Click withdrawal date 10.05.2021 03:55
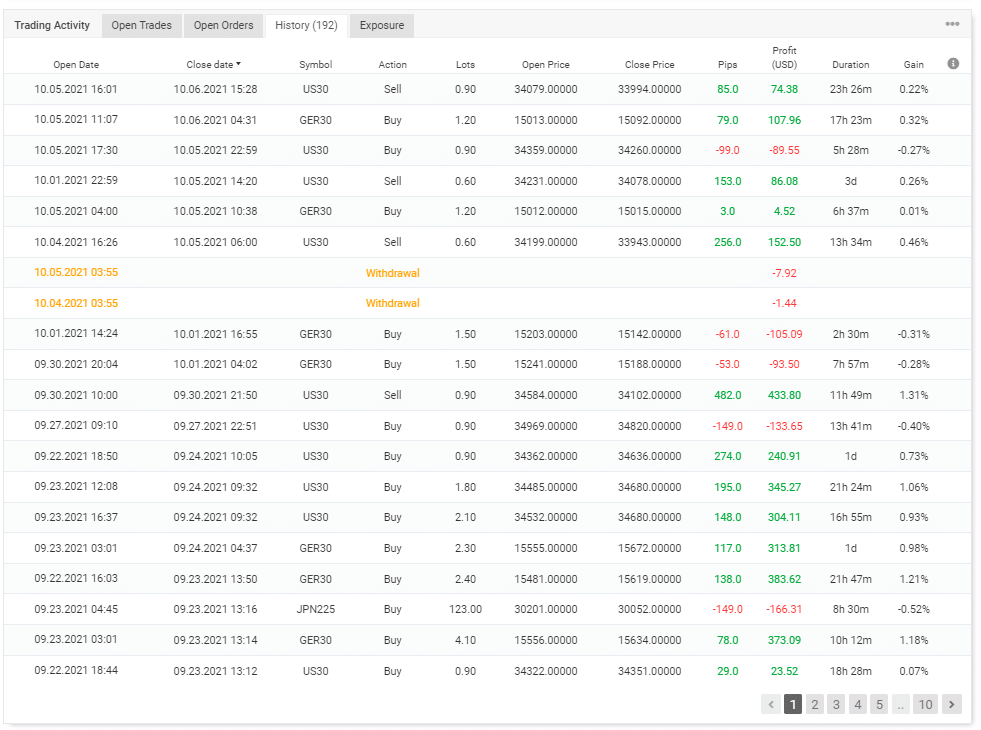The width and height of the screenshot is (981, 730). 76,272
